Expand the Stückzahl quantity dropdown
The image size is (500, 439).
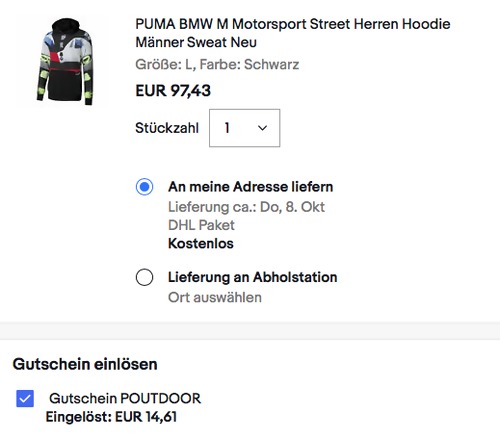tap(244, 128)
